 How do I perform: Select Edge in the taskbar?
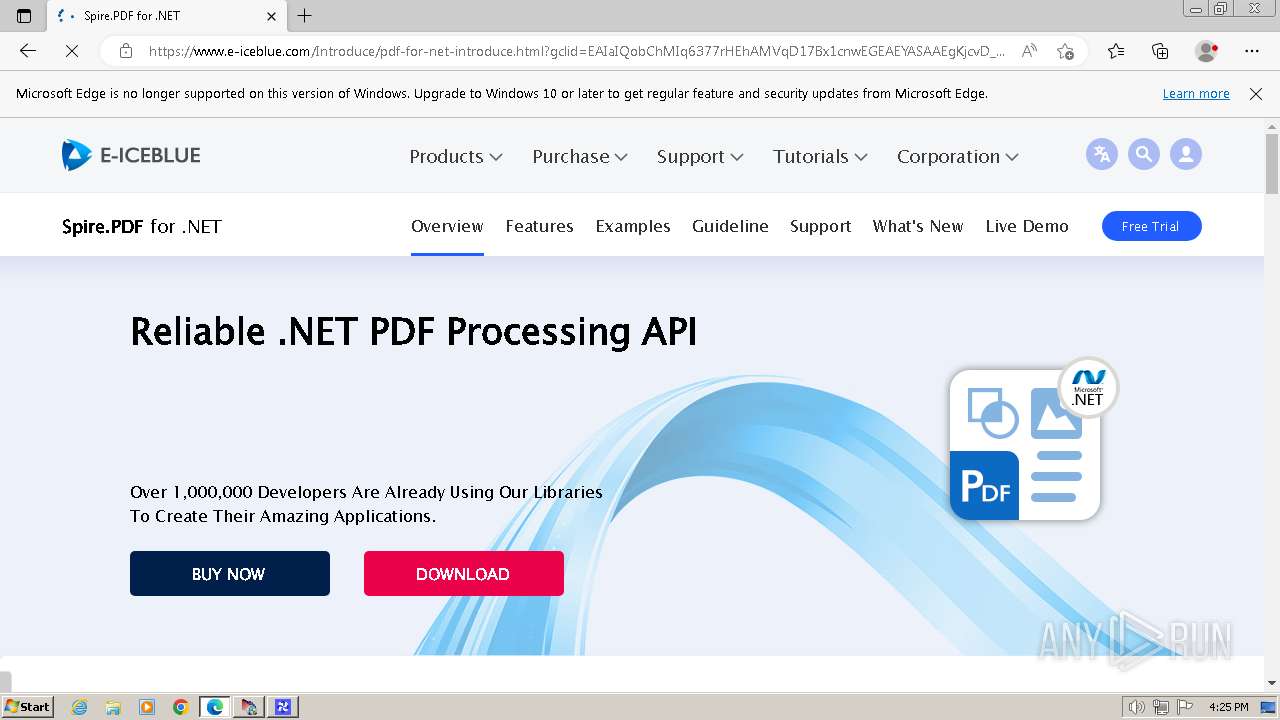pos(215,707)
